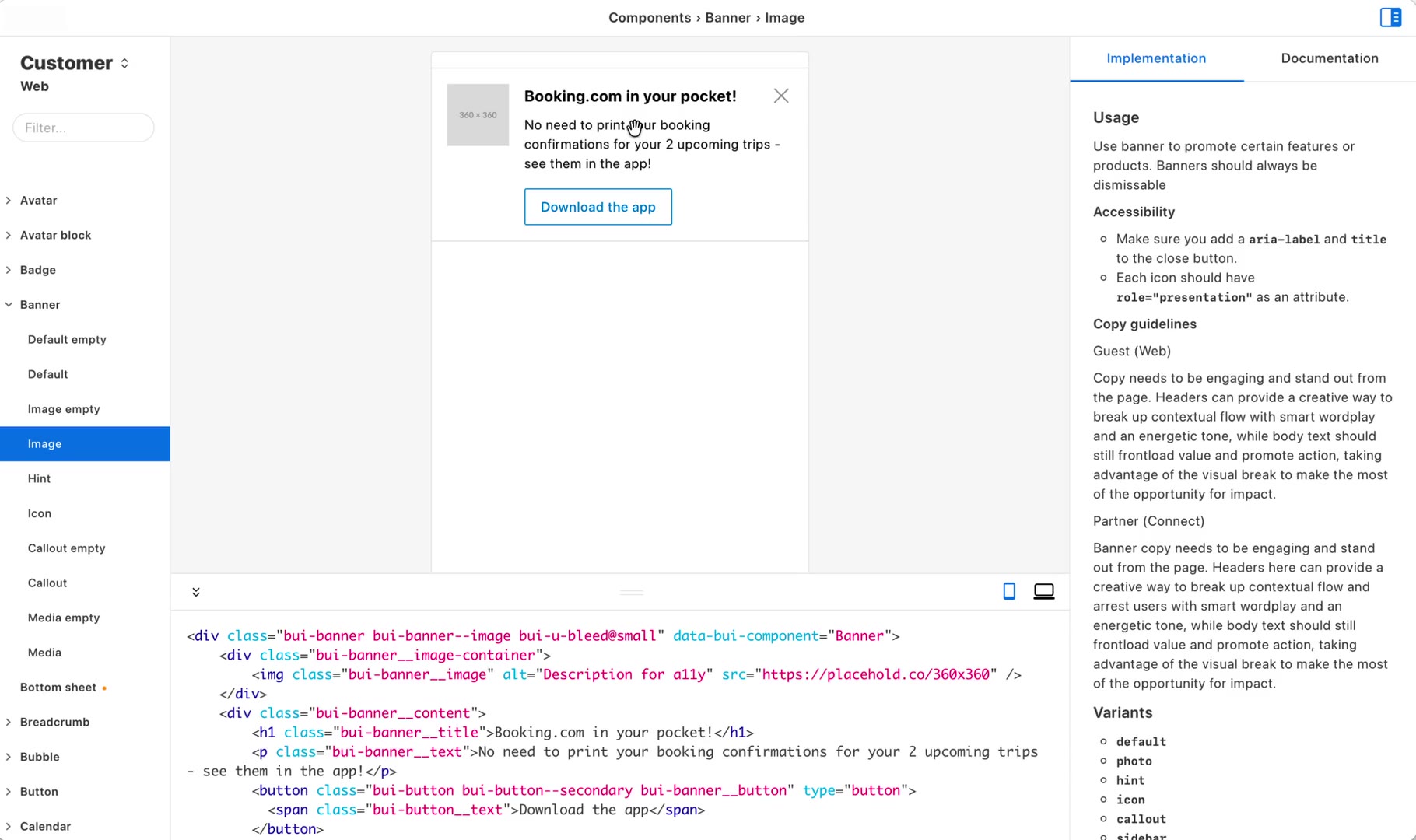Image resolution: width=1416 pixels, height=840 pixels.
Task: Select the Media empty banner story
Action: (64, 618)
